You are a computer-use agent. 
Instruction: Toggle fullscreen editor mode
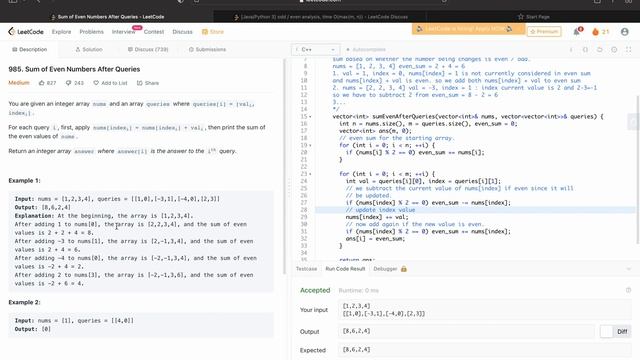pyautogui.click(x=629, y=49)
